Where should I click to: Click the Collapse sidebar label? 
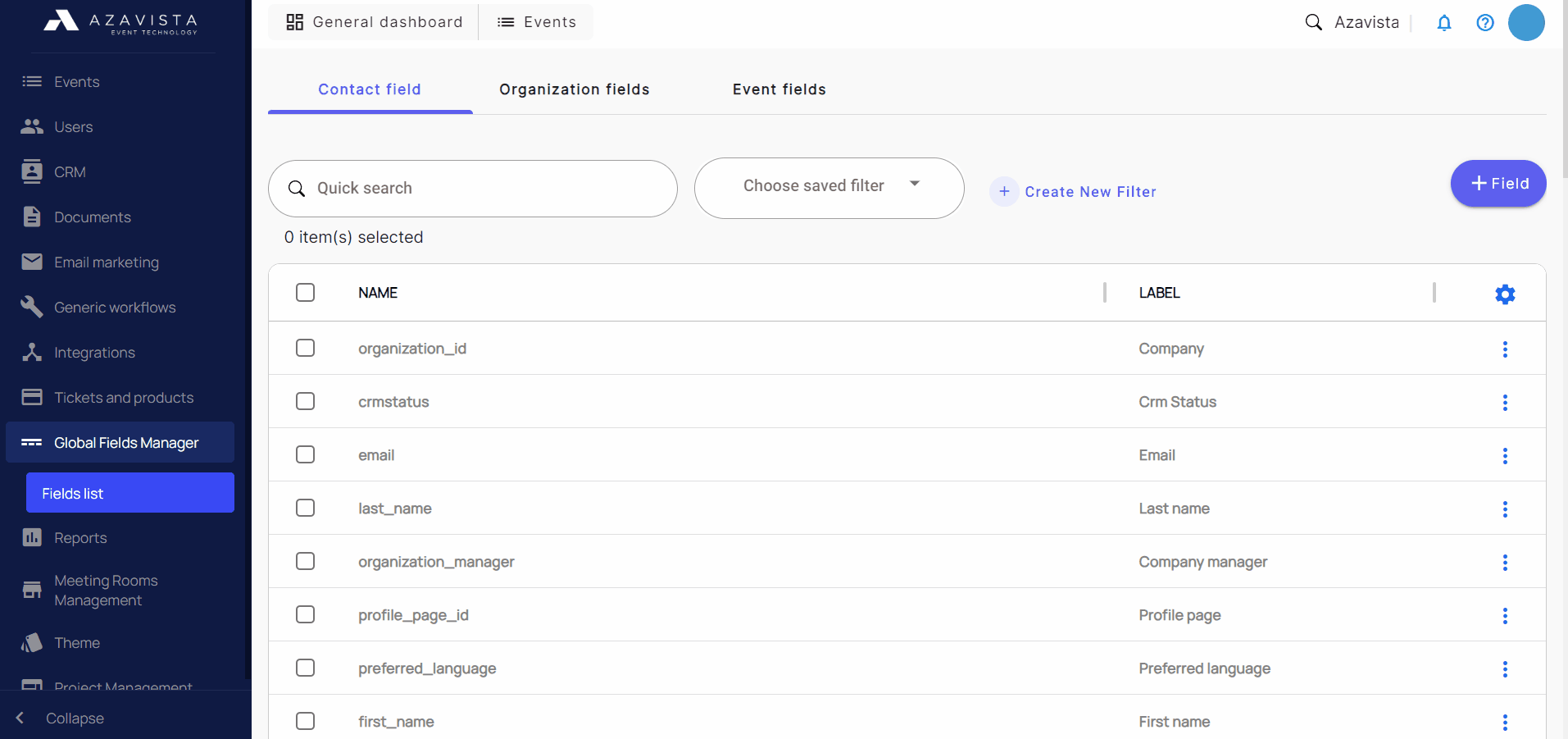75,718
